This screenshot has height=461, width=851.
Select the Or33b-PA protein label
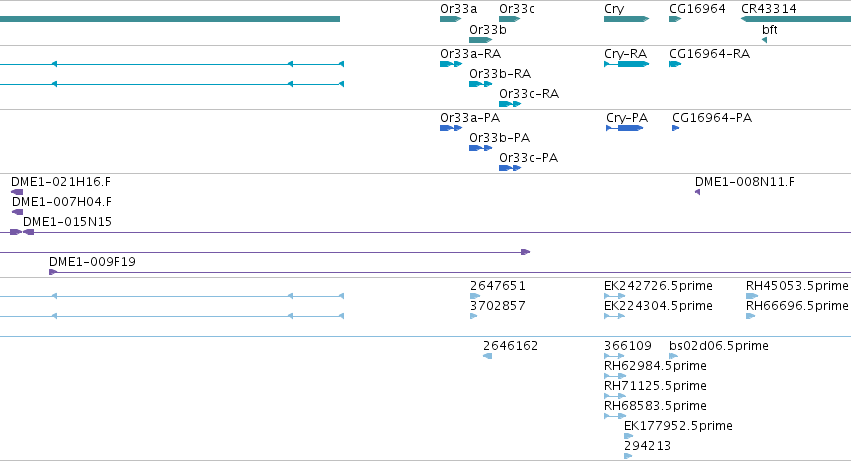[499, 138]
